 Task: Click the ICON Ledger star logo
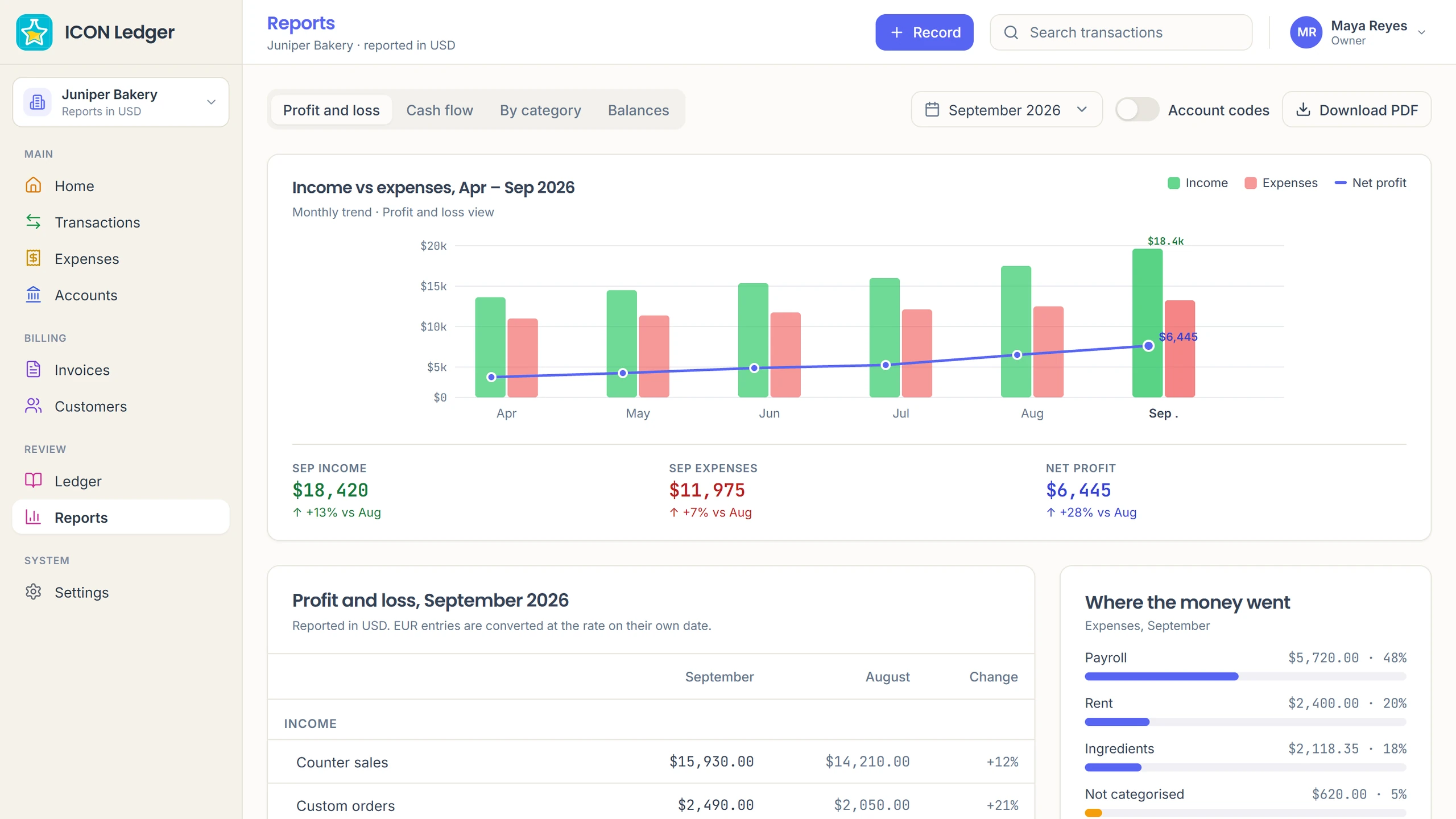34,32
